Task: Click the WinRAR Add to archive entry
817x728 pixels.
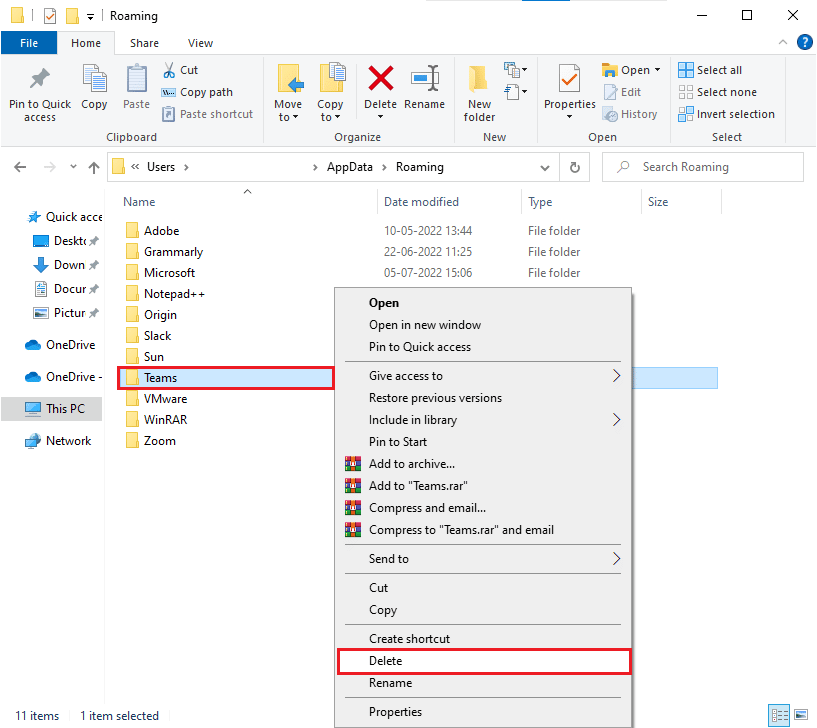Action: click(x=412, y=464)
